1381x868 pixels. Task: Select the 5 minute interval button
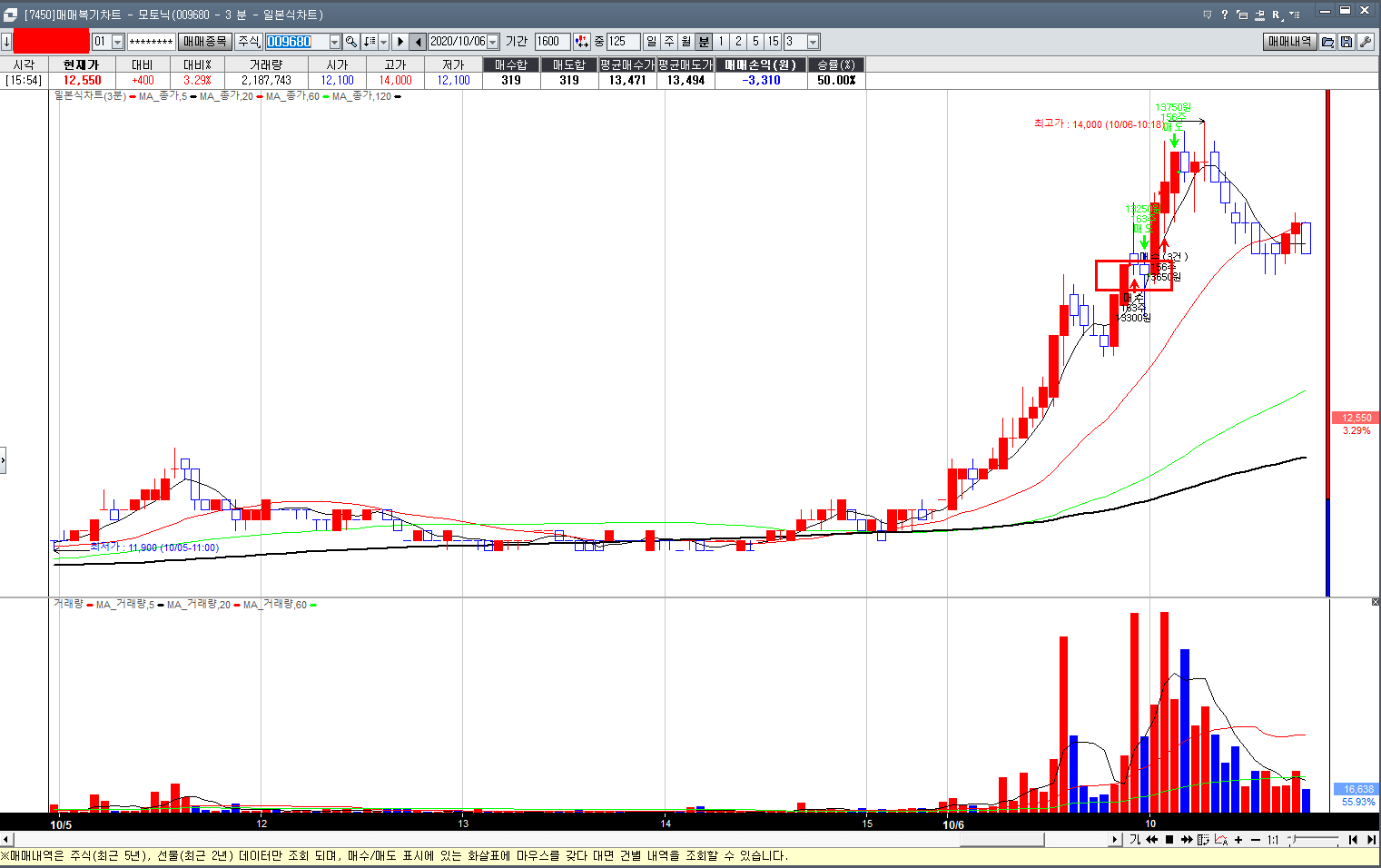click(x=755, y=42)
